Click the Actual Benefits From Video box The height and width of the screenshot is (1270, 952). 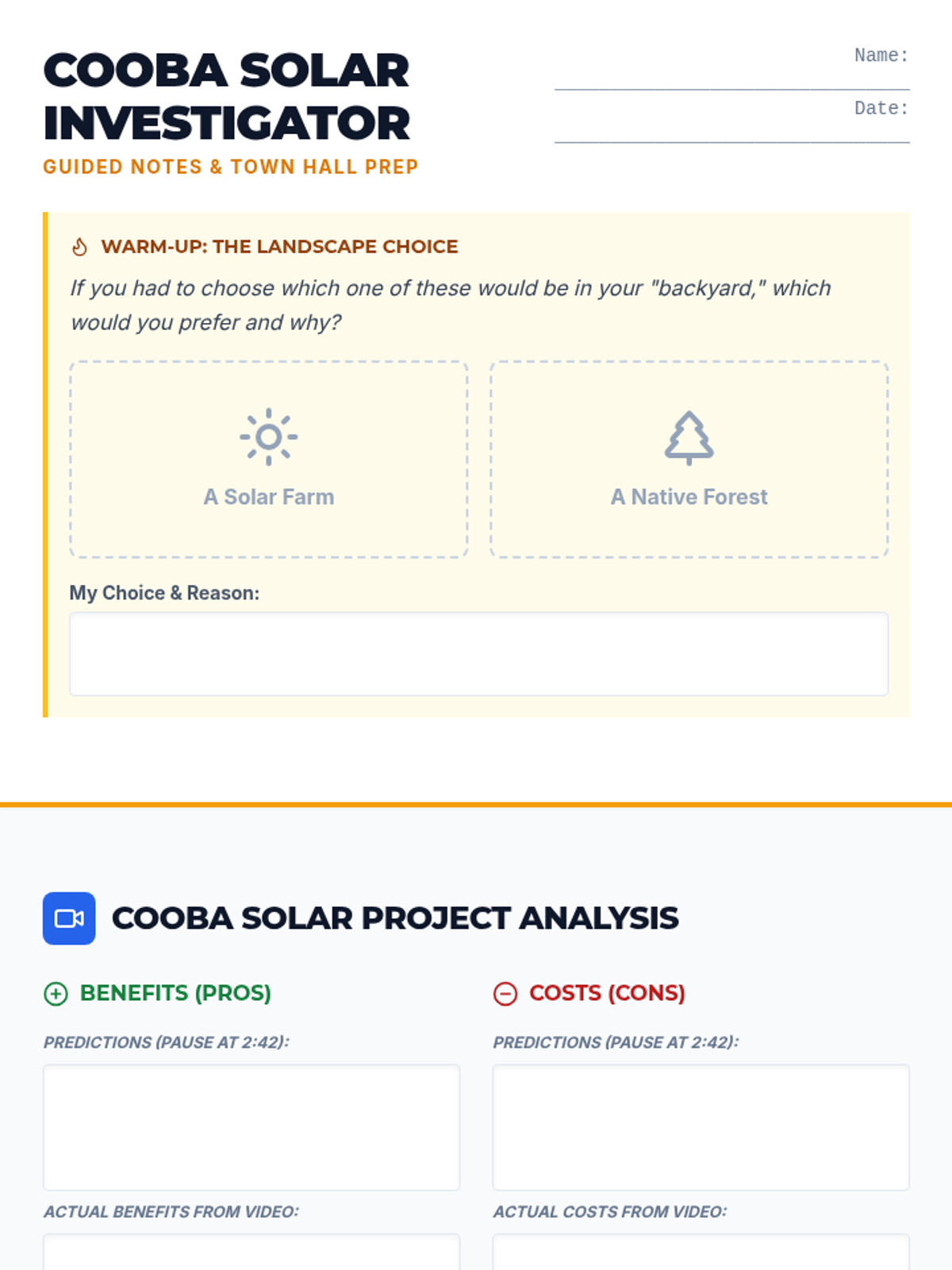(251, 1253)
